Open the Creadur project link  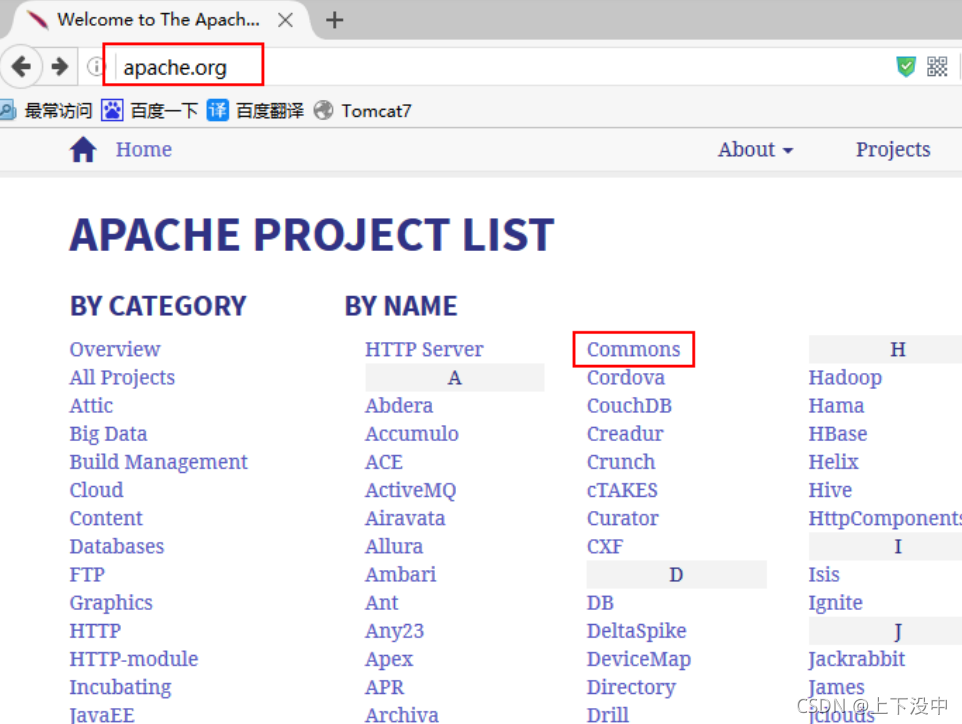[x=625, y=434]
